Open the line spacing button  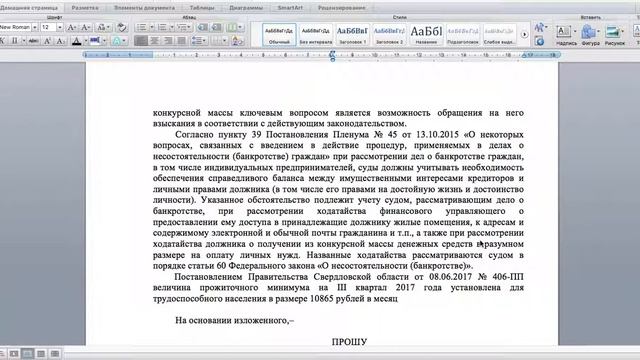point(199,41)
